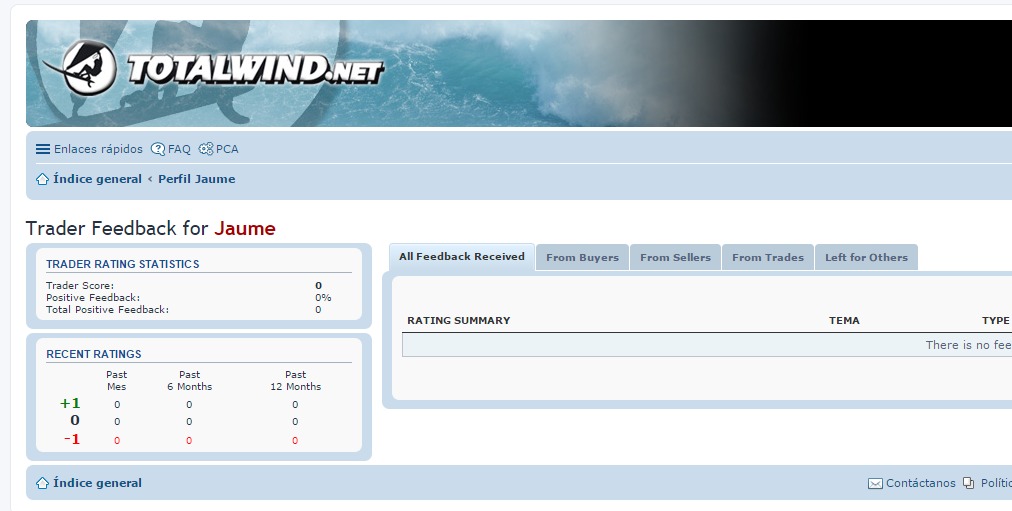This screenshot has height=511, width=1012.
Task: Go to Índice general in footer
Action: (x=97, y=483)
